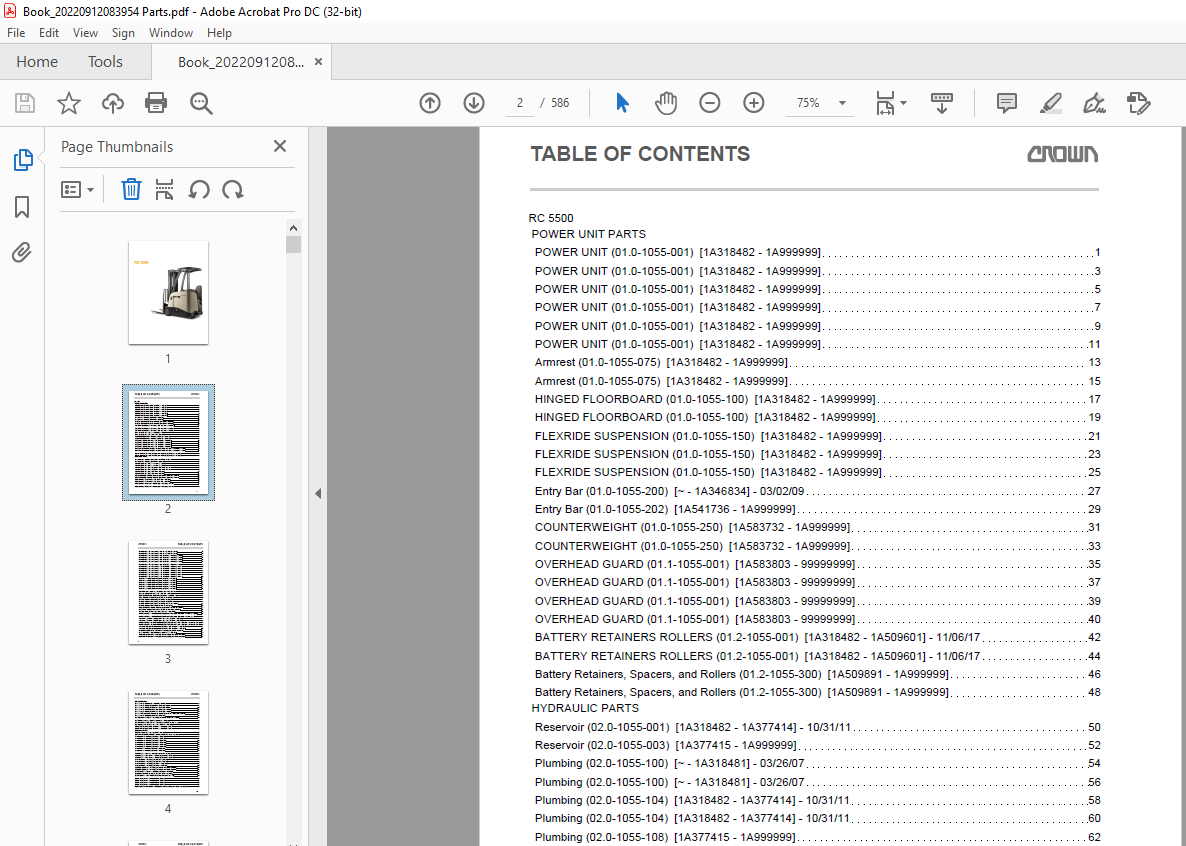Open the find text magnifier tool

pos(201,104)
